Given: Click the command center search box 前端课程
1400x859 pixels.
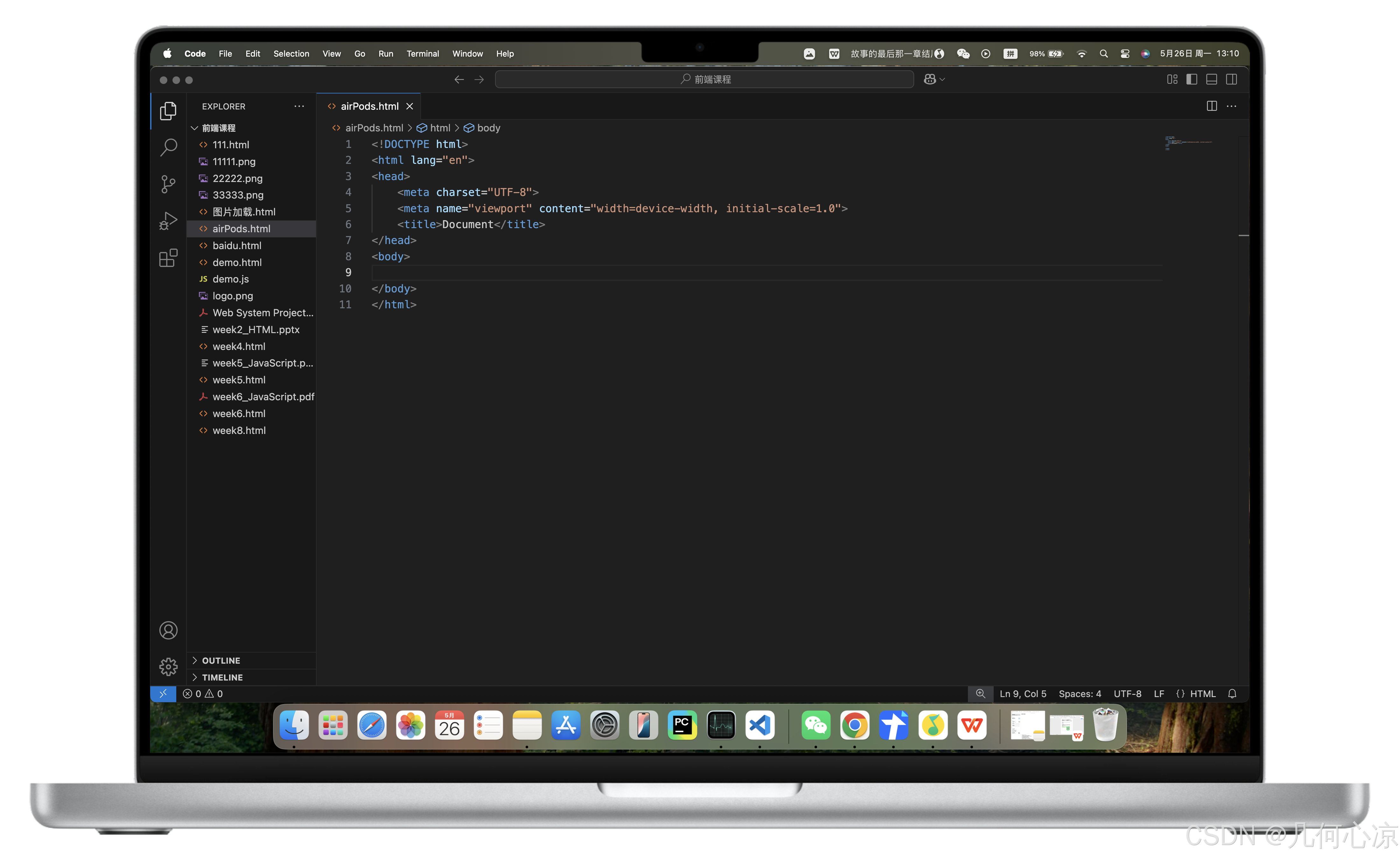Looking at the screenshot, I should point(704,80).
